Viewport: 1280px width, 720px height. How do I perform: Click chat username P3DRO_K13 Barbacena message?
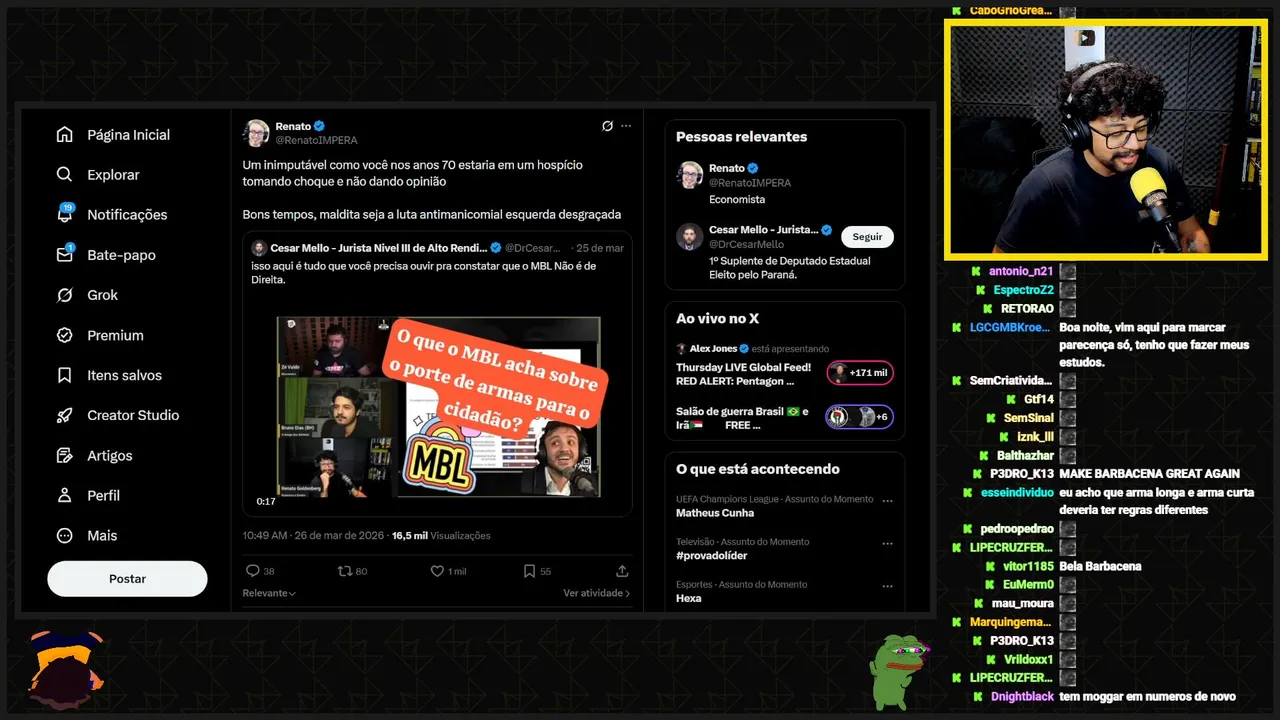click(1022, 474)
